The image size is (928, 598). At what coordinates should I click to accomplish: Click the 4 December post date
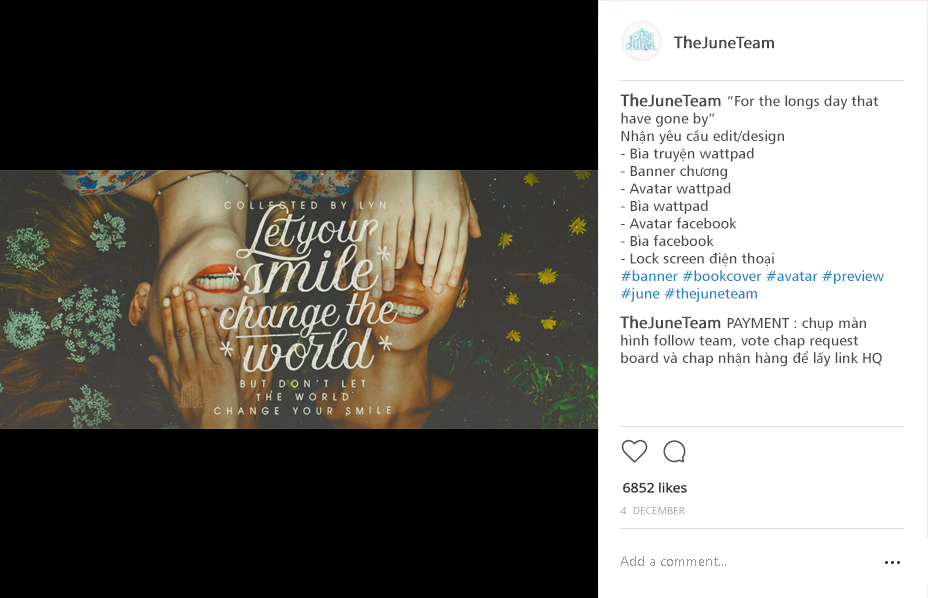coord(652,510)
